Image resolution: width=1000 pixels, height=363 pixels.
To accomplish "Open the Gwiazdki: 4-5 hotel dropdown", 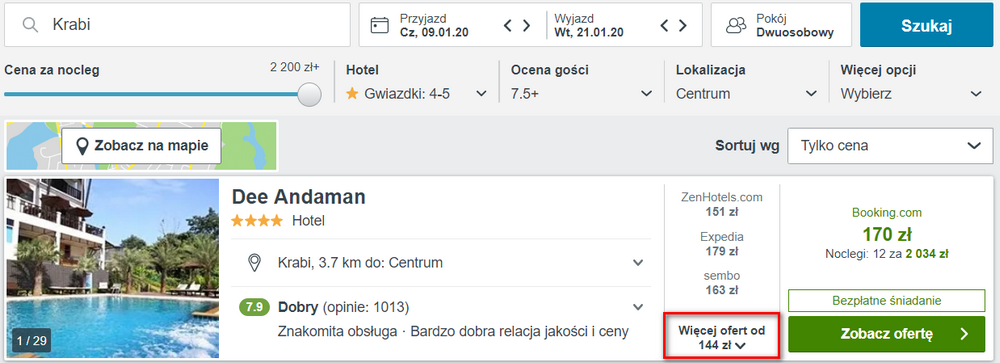I will 418,94.
